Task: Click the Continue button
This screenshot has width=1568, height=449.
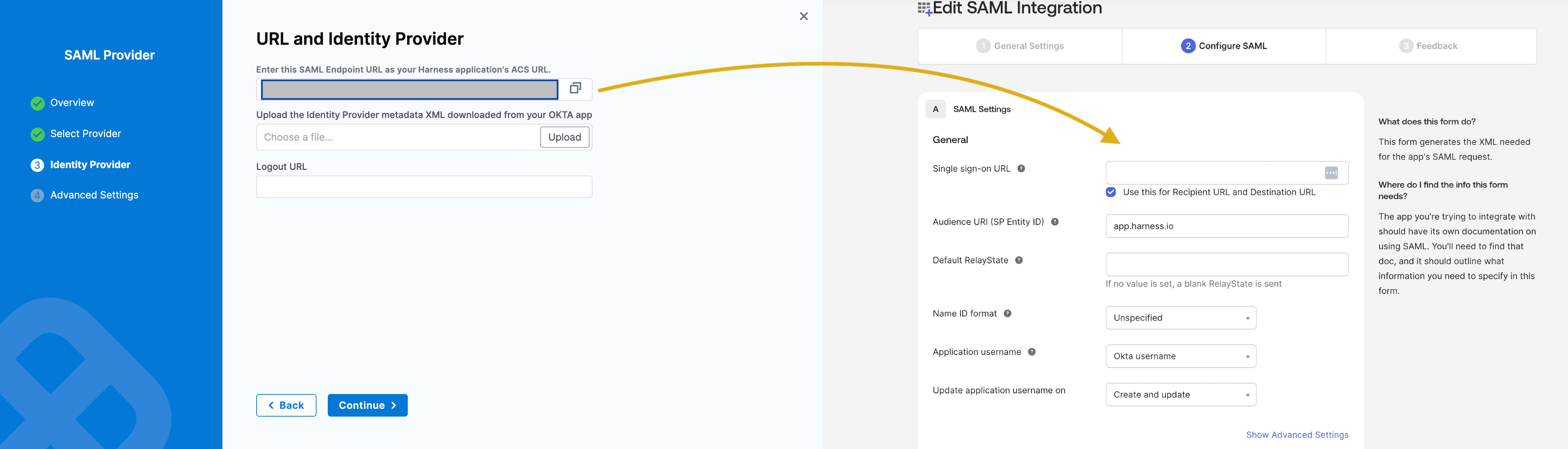Action: point(367,405)
